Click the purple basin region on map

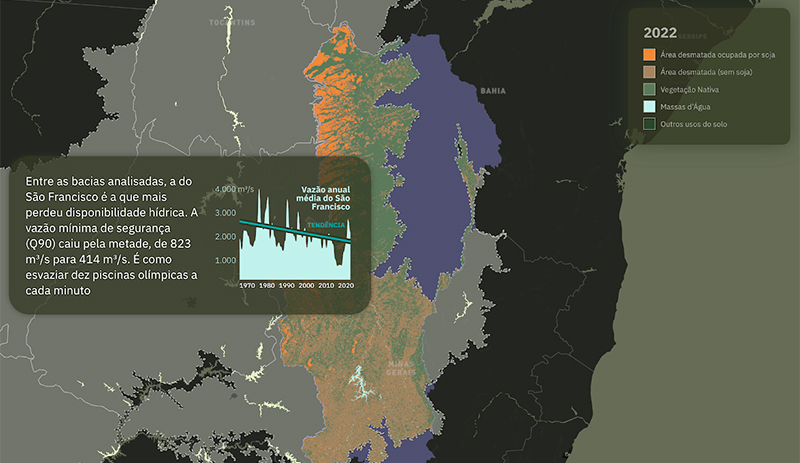tap(440, 180)
